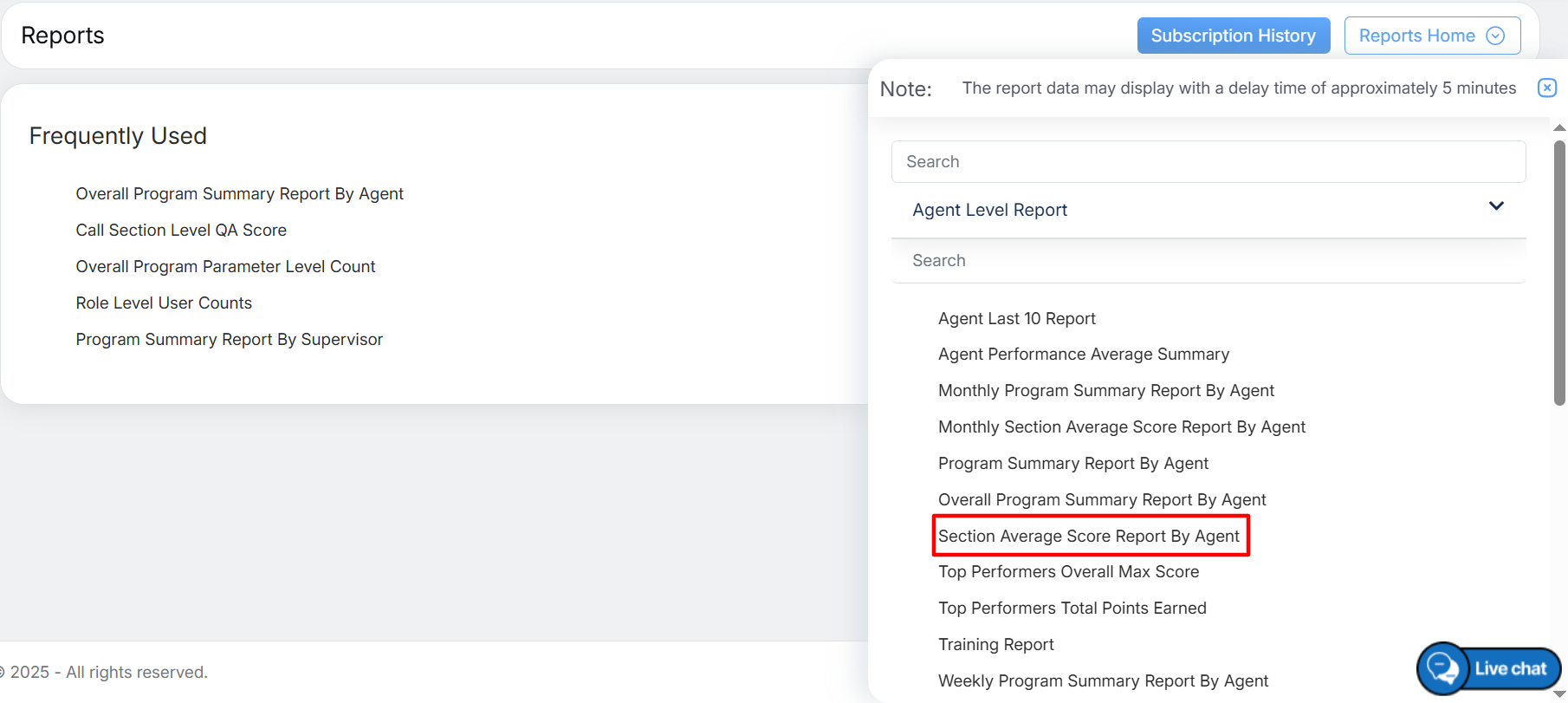Open the Live chat widget

pos(1489,668)
